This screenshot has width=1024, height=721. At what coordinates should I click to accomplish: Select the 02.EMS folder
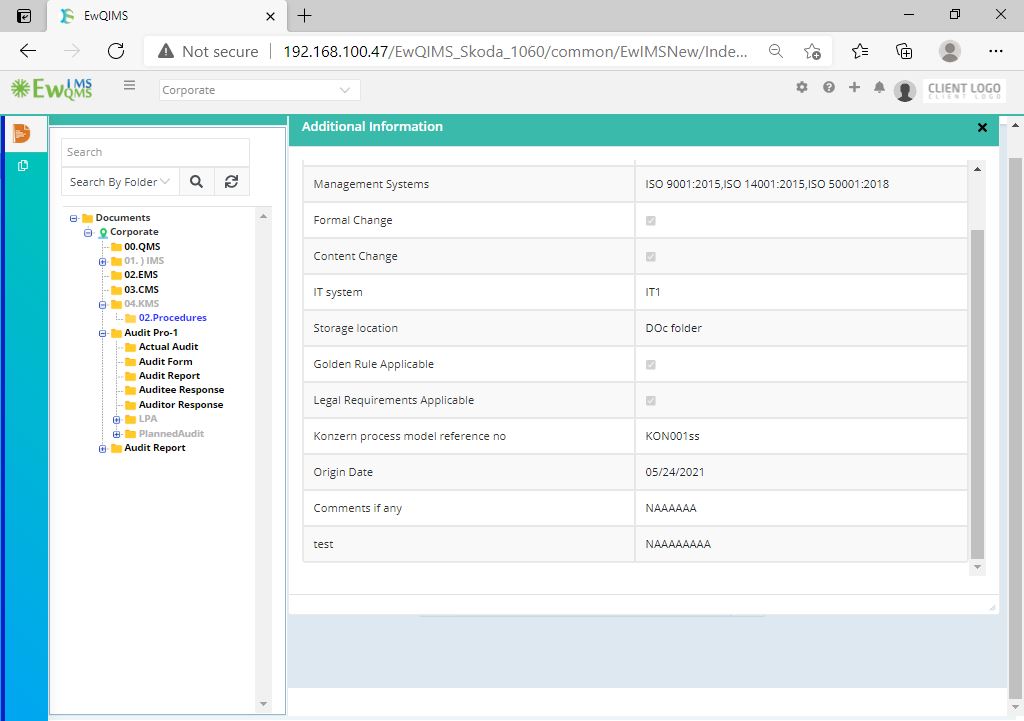click(141, 274)
